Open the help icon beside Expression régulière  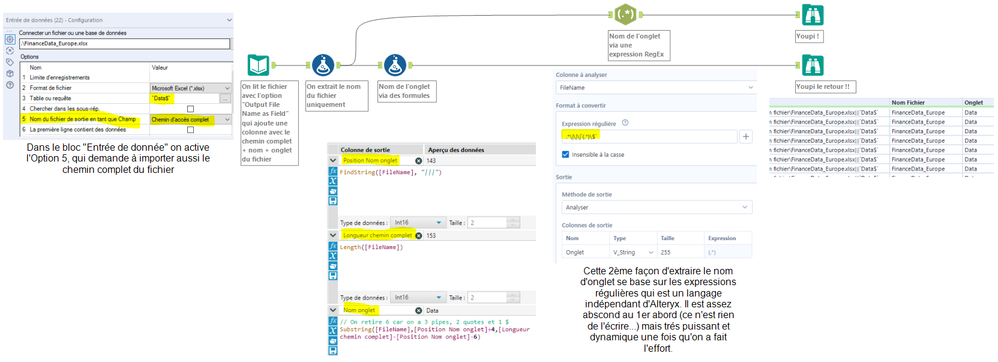click(624, 123)
